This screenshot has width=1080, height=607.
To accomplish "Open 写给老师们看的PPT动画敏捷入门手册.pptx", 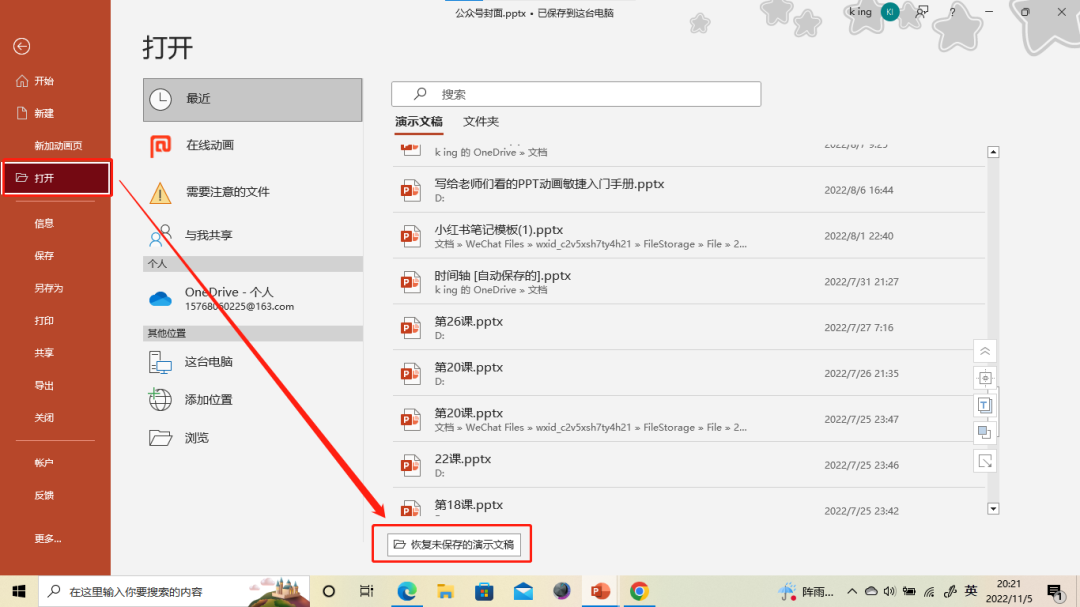I will point(689,189).
